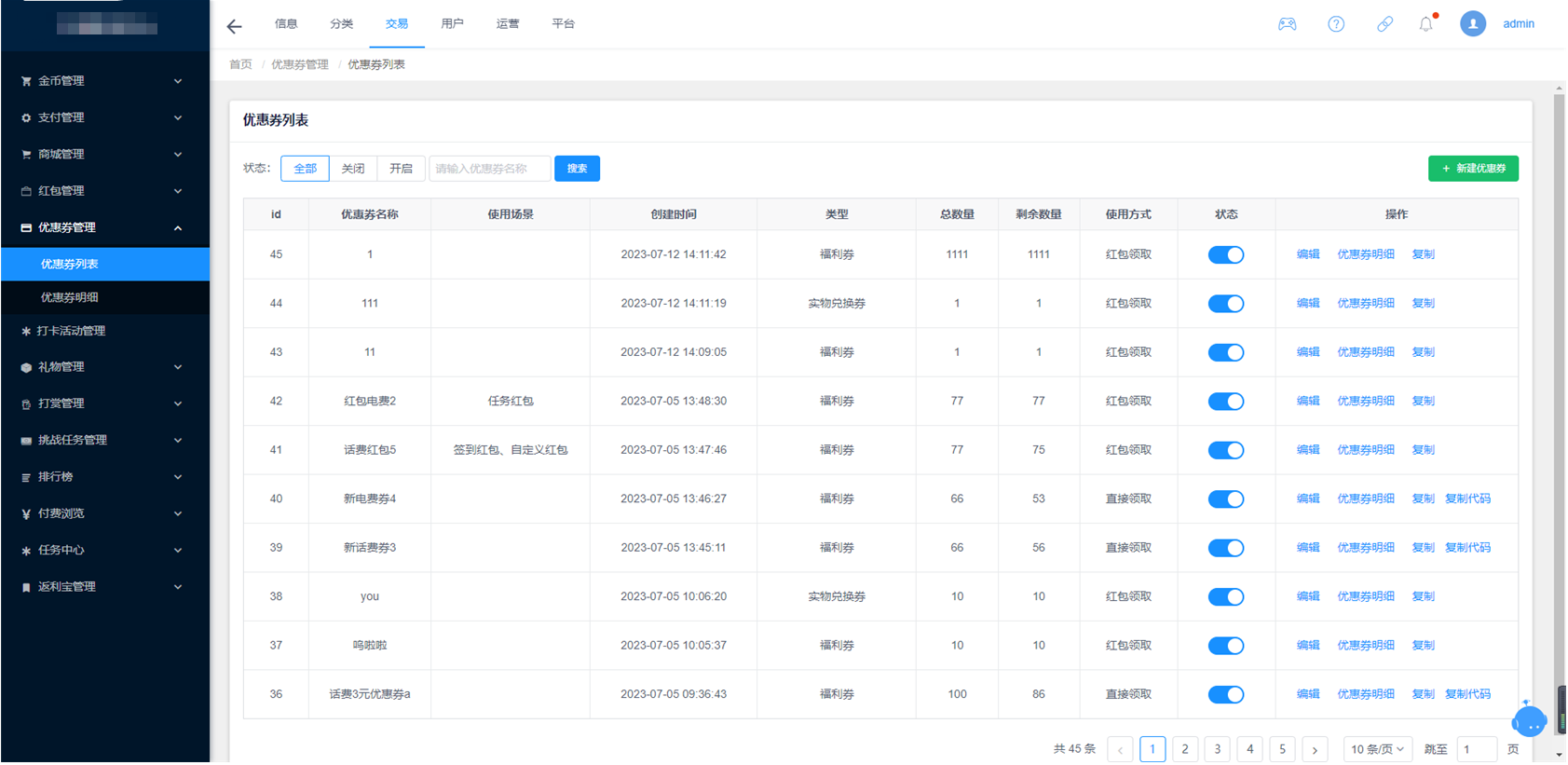The width and height of the screenshot is (1568, 765).
Task: Click the previous page arrow
Action: (x=1120, y=749)
